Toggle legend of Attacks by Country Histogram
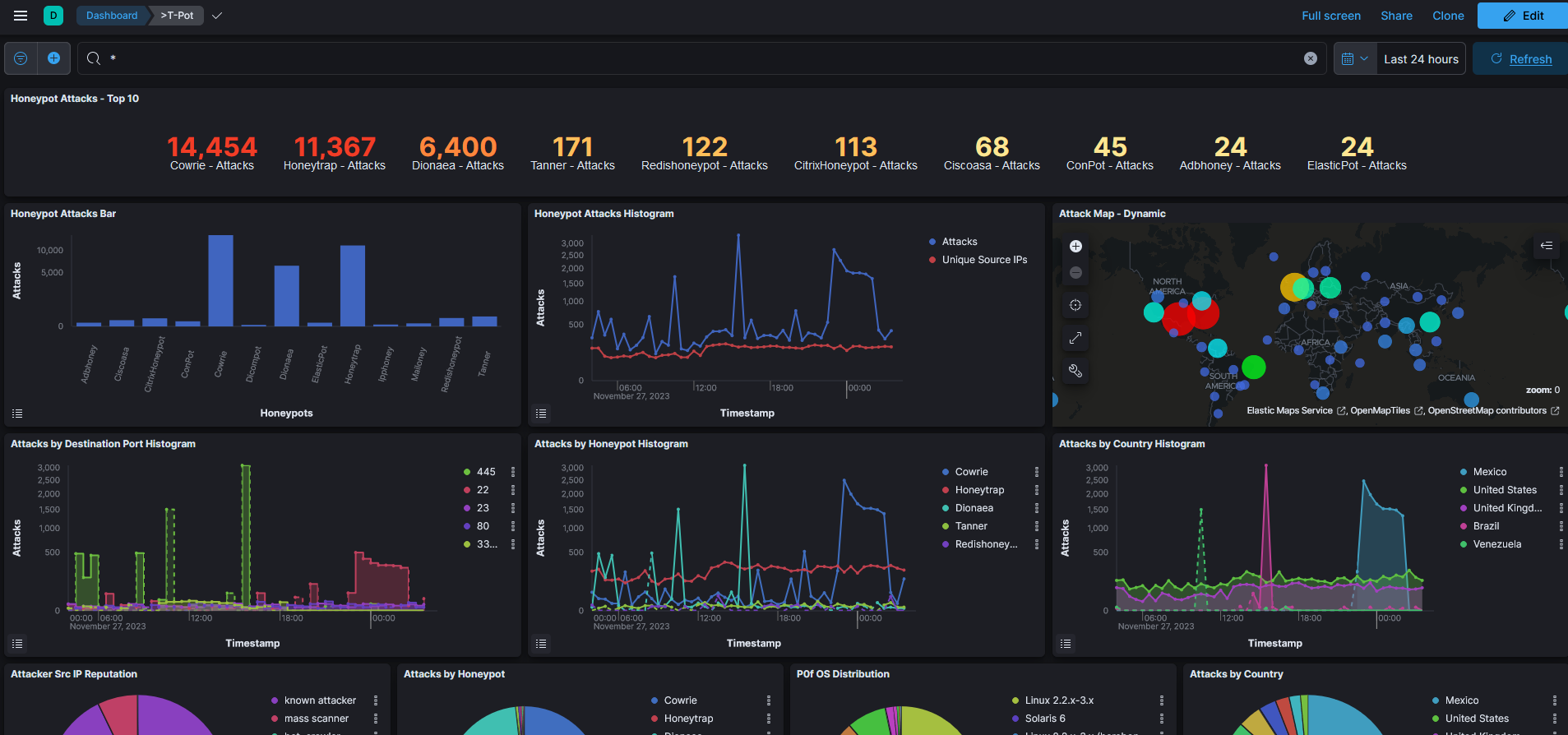Image resolution: width=1568 pixels, height=735 pixels. click(x=1066, y=644)
